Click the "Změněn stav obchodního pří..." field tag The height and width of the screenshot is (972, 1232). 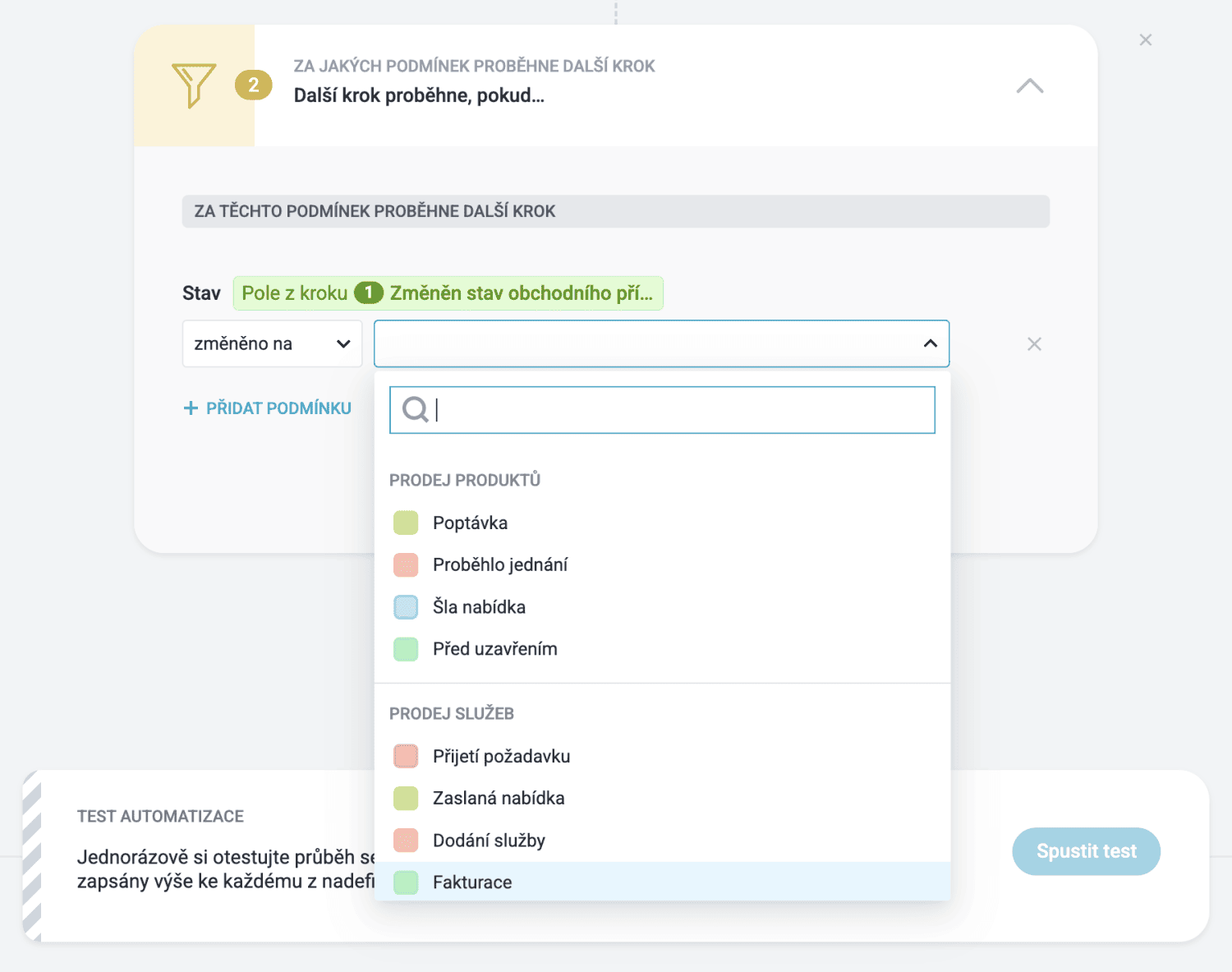point(521,293)
